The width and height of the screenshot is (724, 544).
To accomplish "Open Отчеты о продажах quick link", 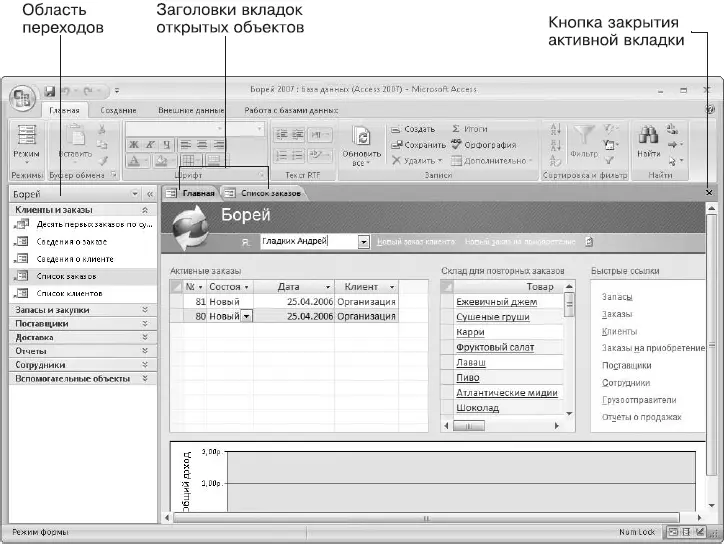I will click(641, 417).
